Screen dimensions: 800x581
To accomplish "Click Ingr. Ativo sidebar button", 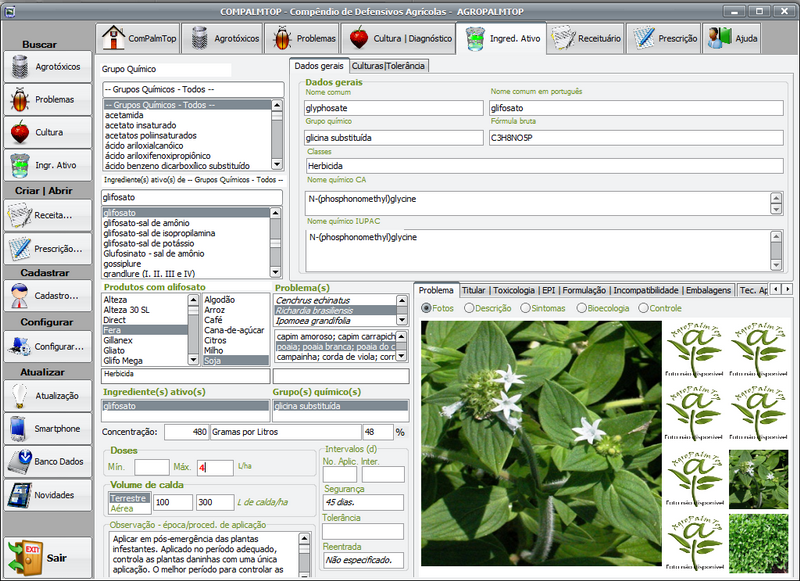I will pyautogui.click(x=47, y=165).
